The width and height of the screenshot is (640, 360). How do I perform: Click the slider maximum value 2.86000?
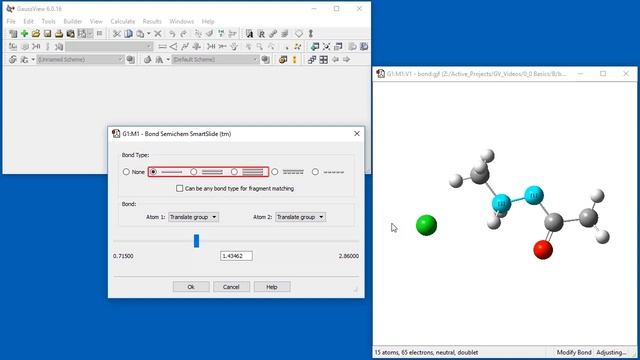tap(349, 256)
